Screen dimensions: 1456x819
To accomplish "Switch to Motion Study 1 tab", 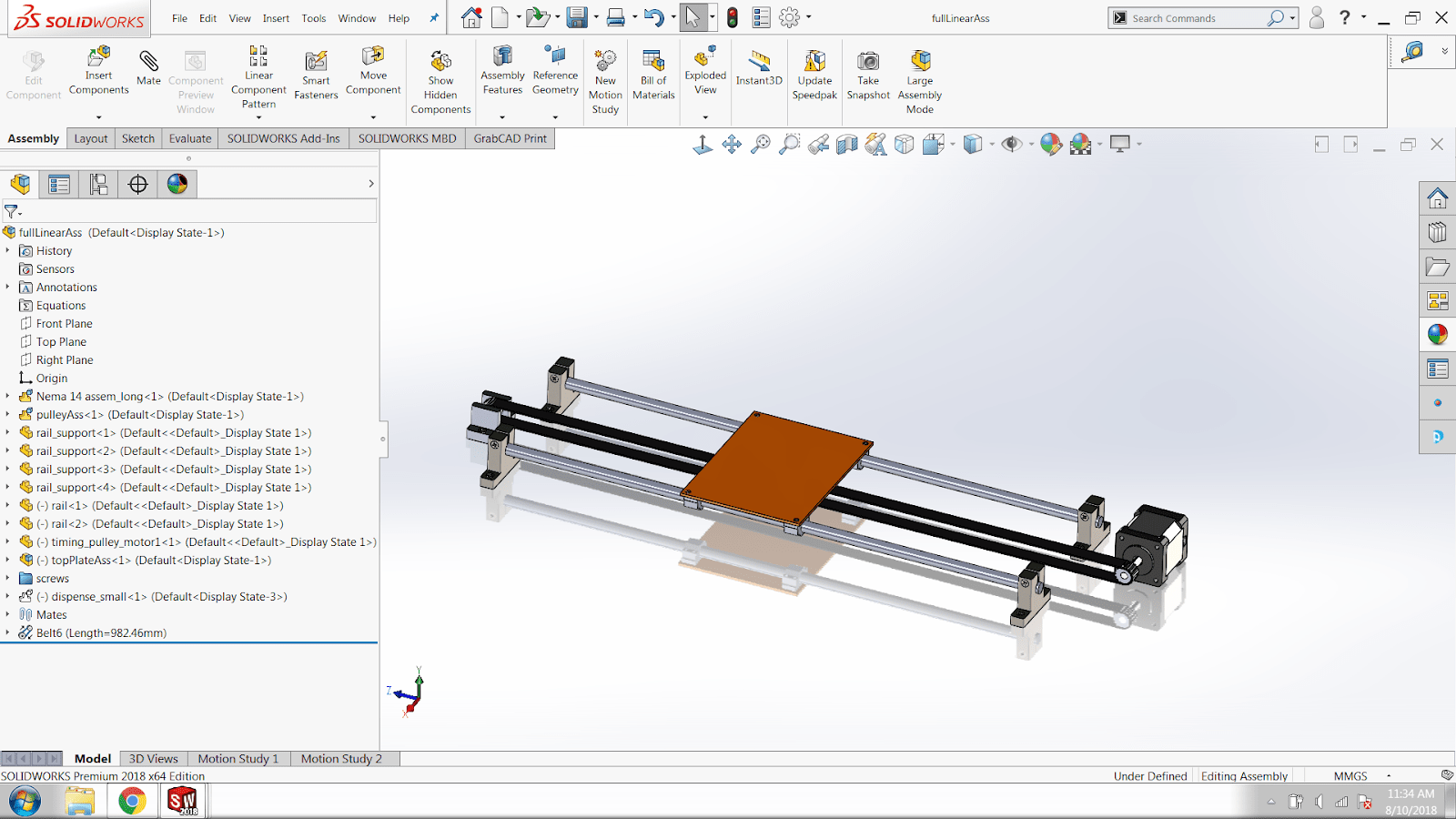I will (x=238, y=758).
